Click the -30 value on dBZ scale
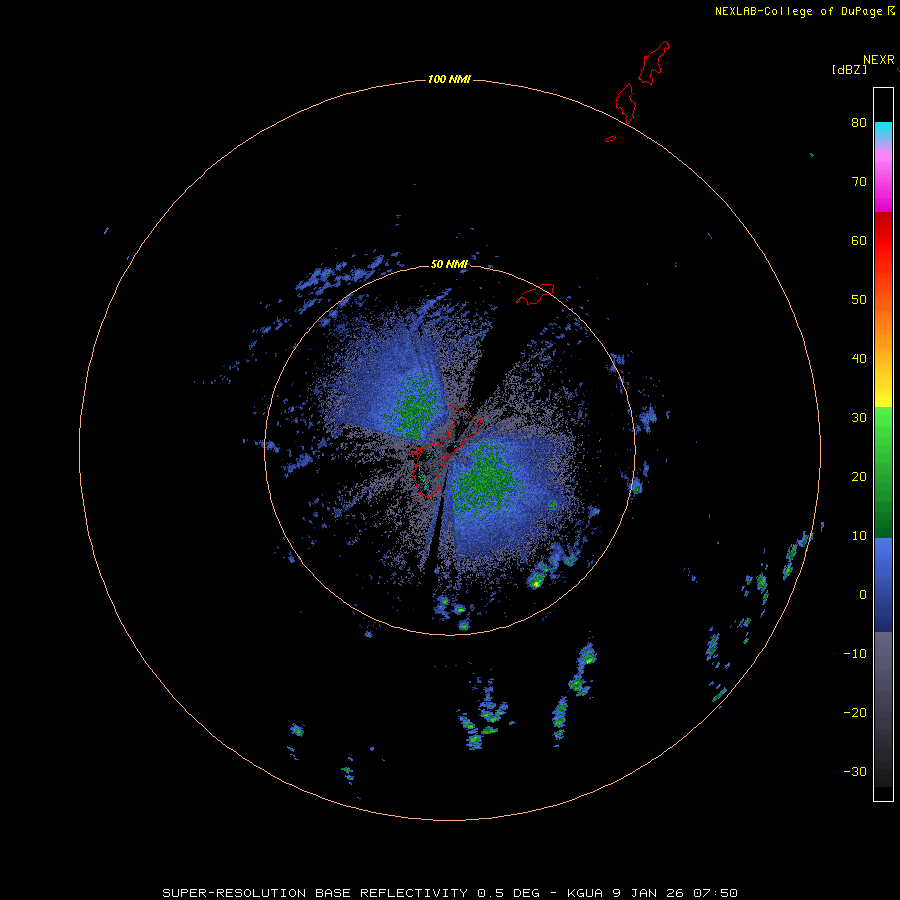 pyautogui.click(x=855, y=771)
